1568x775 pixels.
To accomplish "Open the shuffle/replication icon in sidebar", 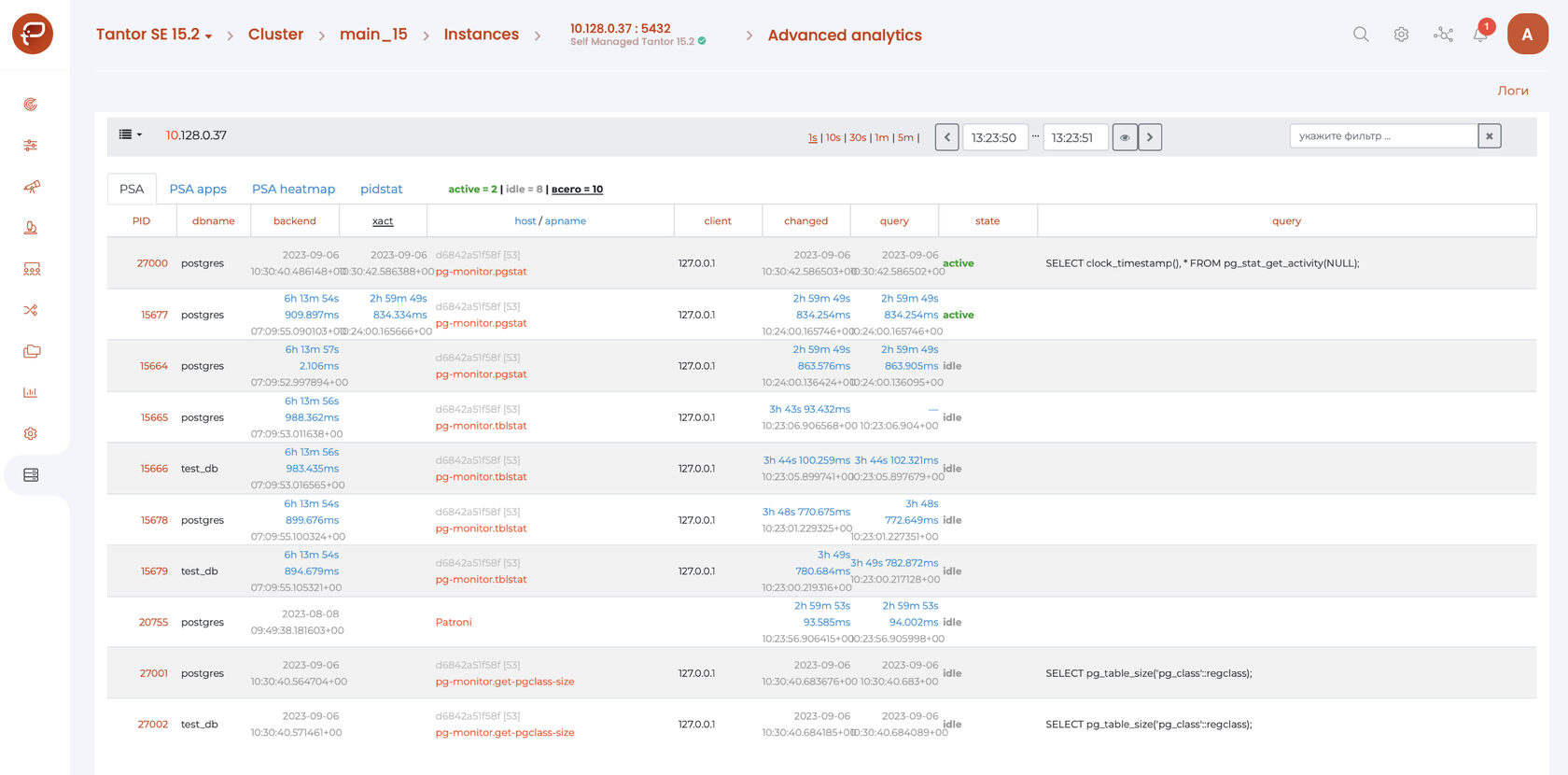I will (31, 310).
